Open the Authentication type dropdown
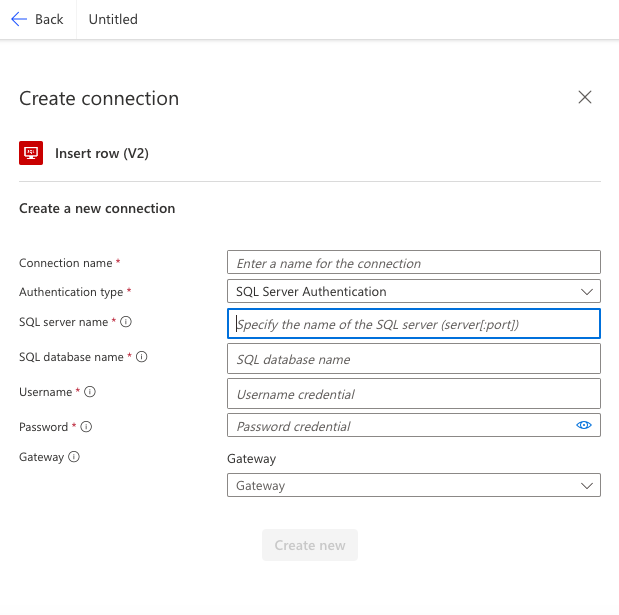This screenshot has height=615, width=619. [414, 291]
